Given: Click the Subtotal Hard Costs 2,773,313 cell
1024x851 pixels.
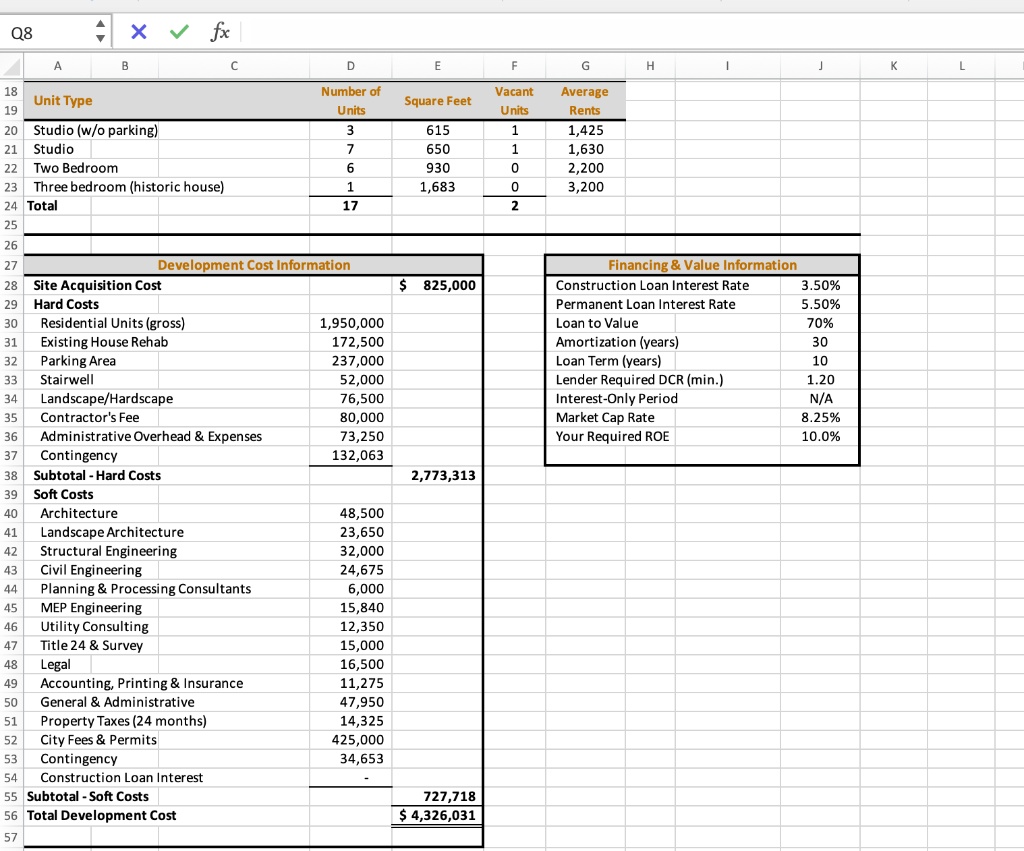Looking at the screenshot, I should pos(438,476).
